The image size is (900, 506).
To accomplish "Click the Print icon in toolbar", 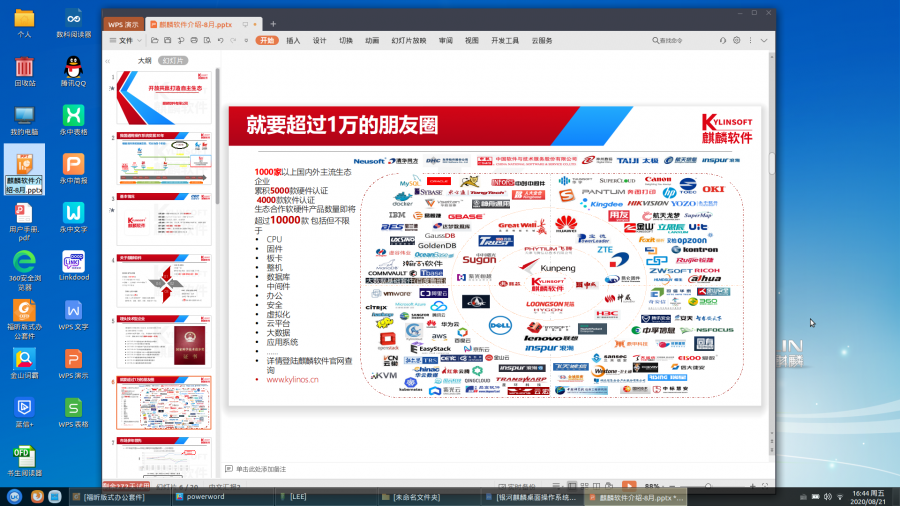I will pyautogui.click(x=194, y=41).
